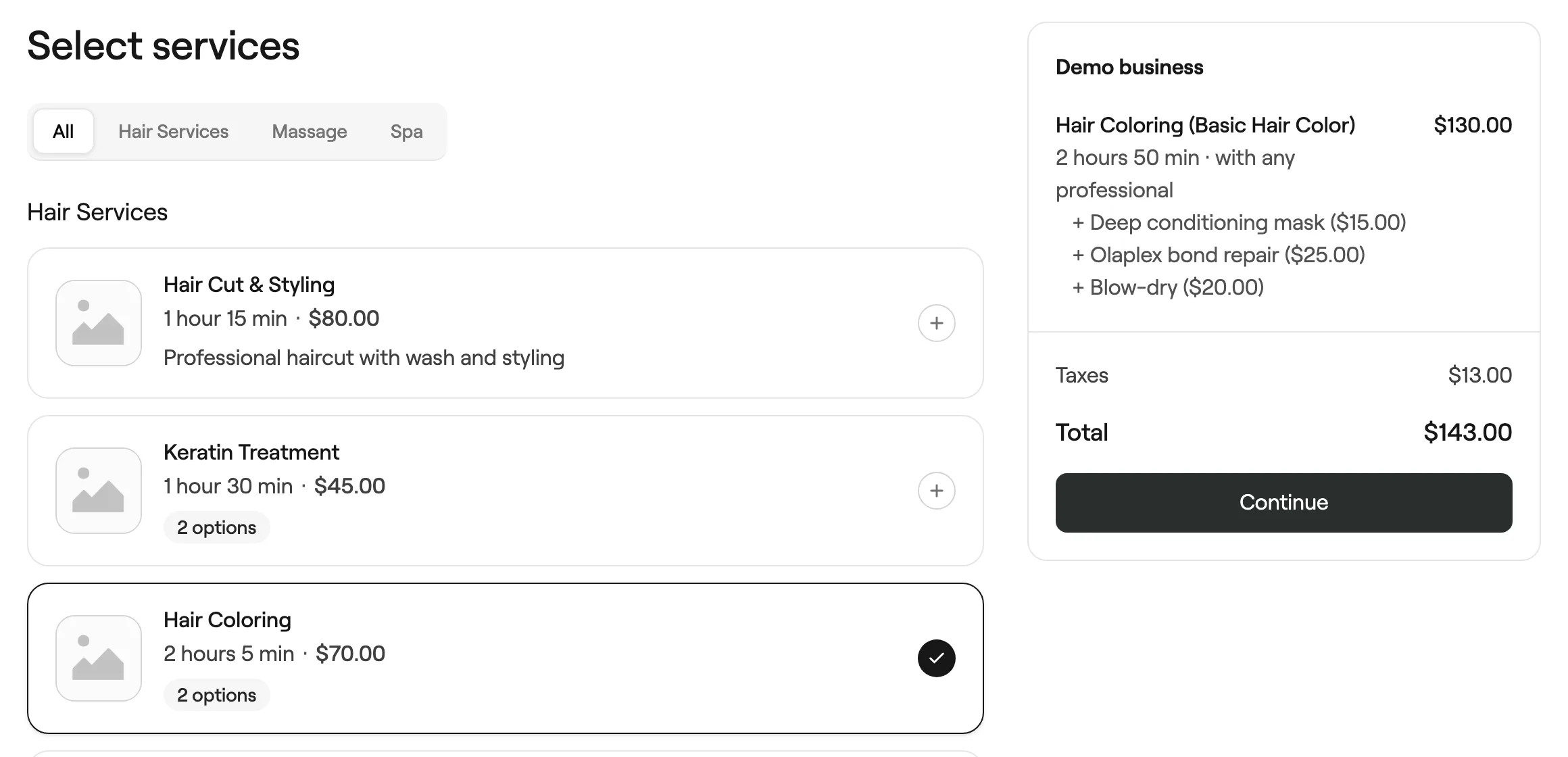Switch to the All tab

64,131
